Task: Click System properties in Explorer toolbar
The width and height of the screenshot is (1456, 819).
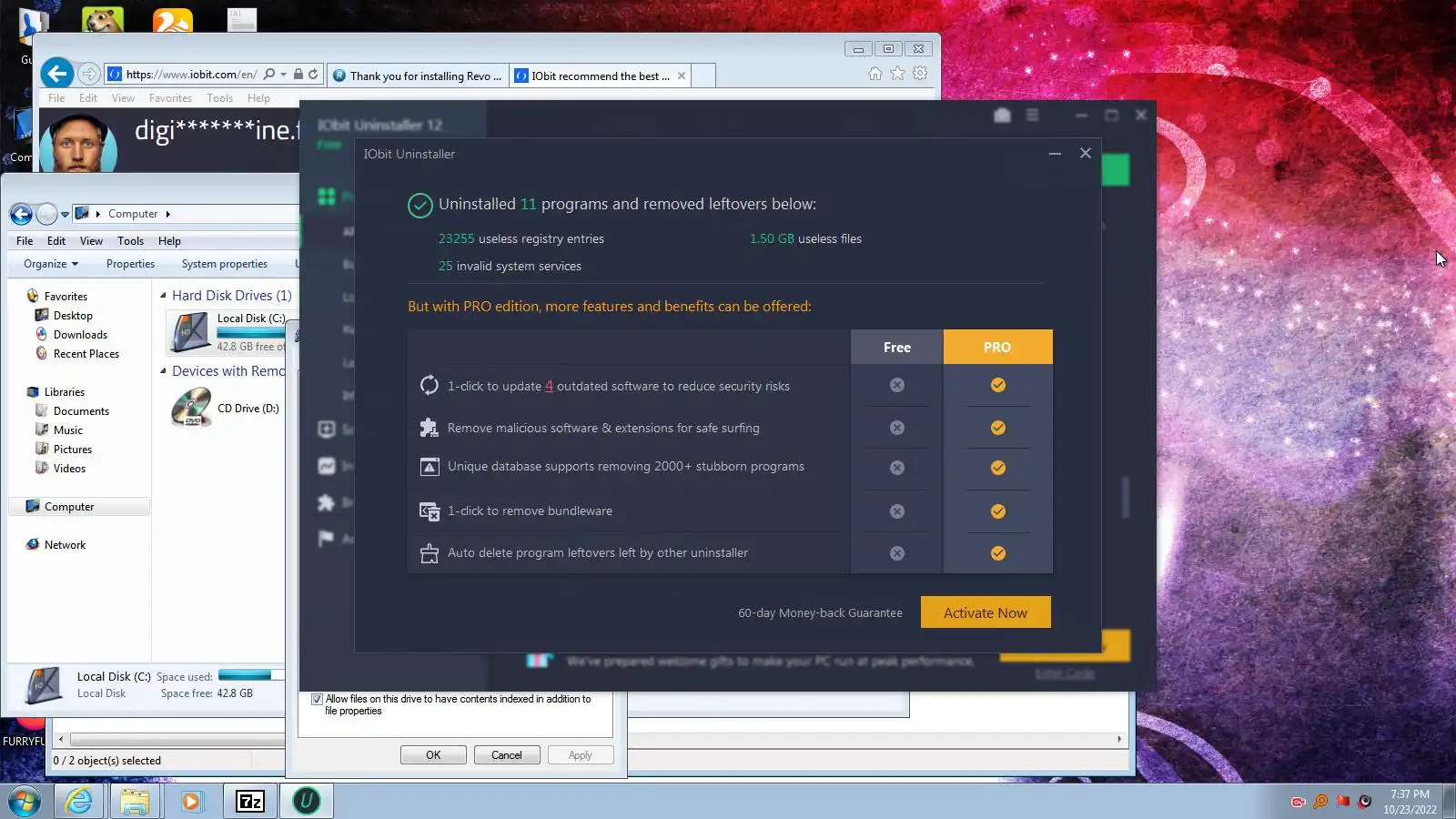Action: point(225,264)
